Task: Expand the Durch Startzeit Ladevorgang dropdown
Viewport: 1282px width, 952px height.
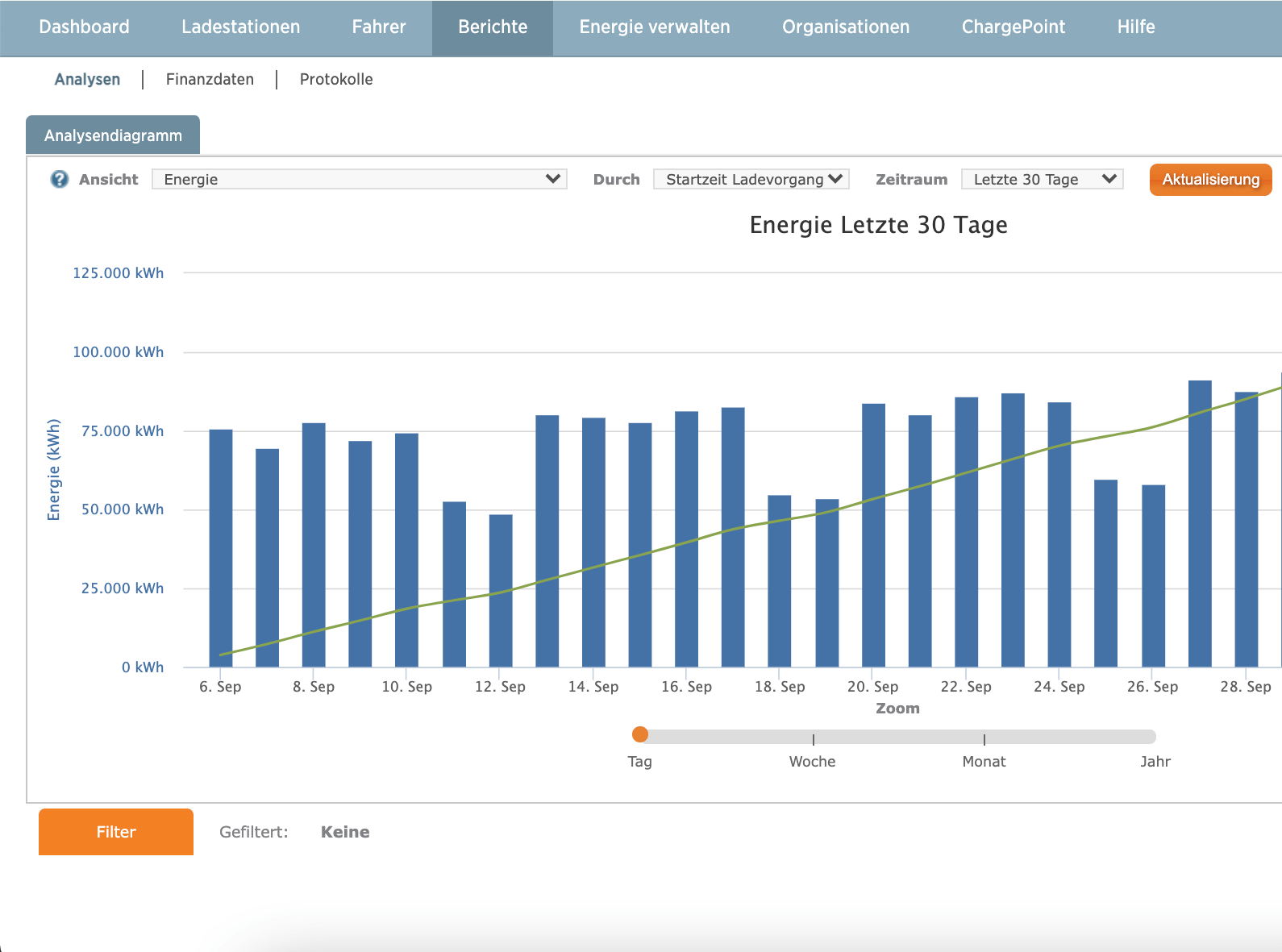Action: (x=751, y=179)
